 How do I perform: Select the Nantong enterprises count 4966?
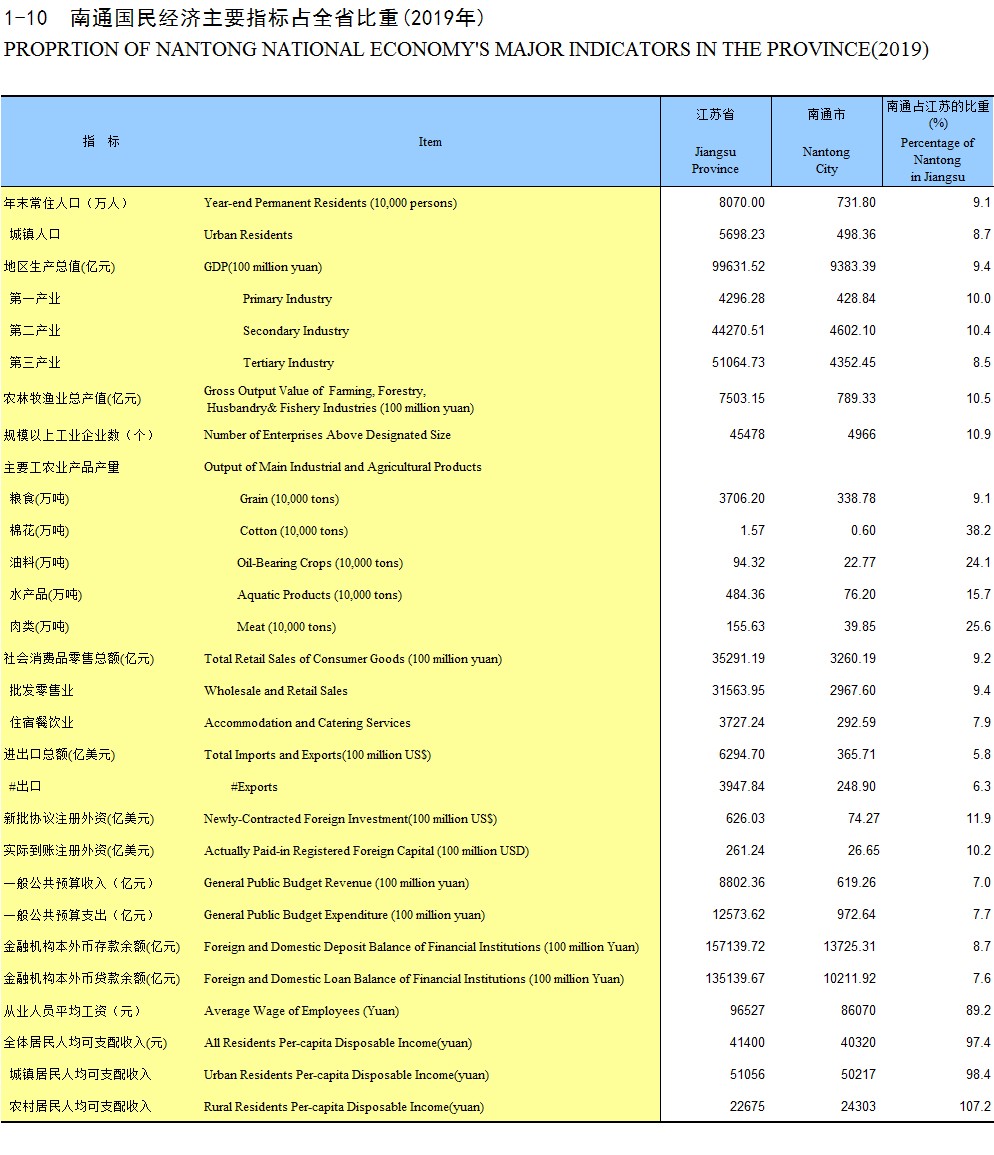[x=861, y=435]
